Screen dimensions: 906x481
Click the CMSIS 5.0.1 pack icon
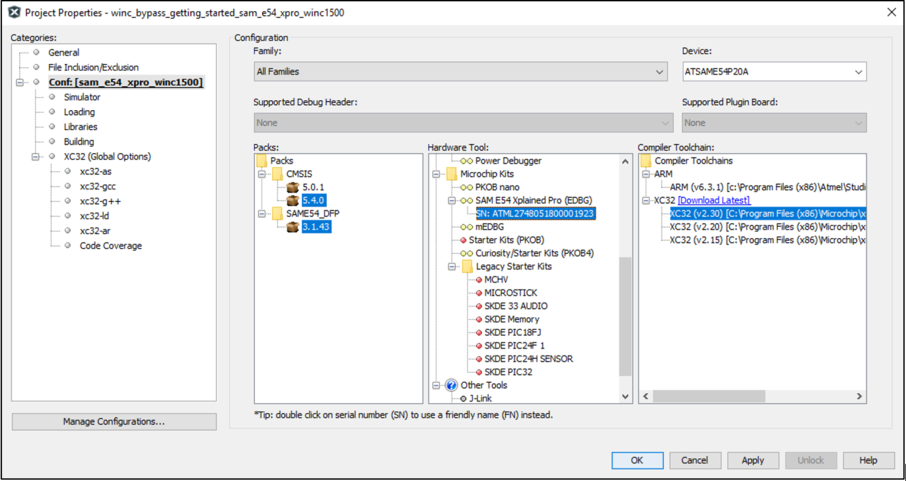293,187
